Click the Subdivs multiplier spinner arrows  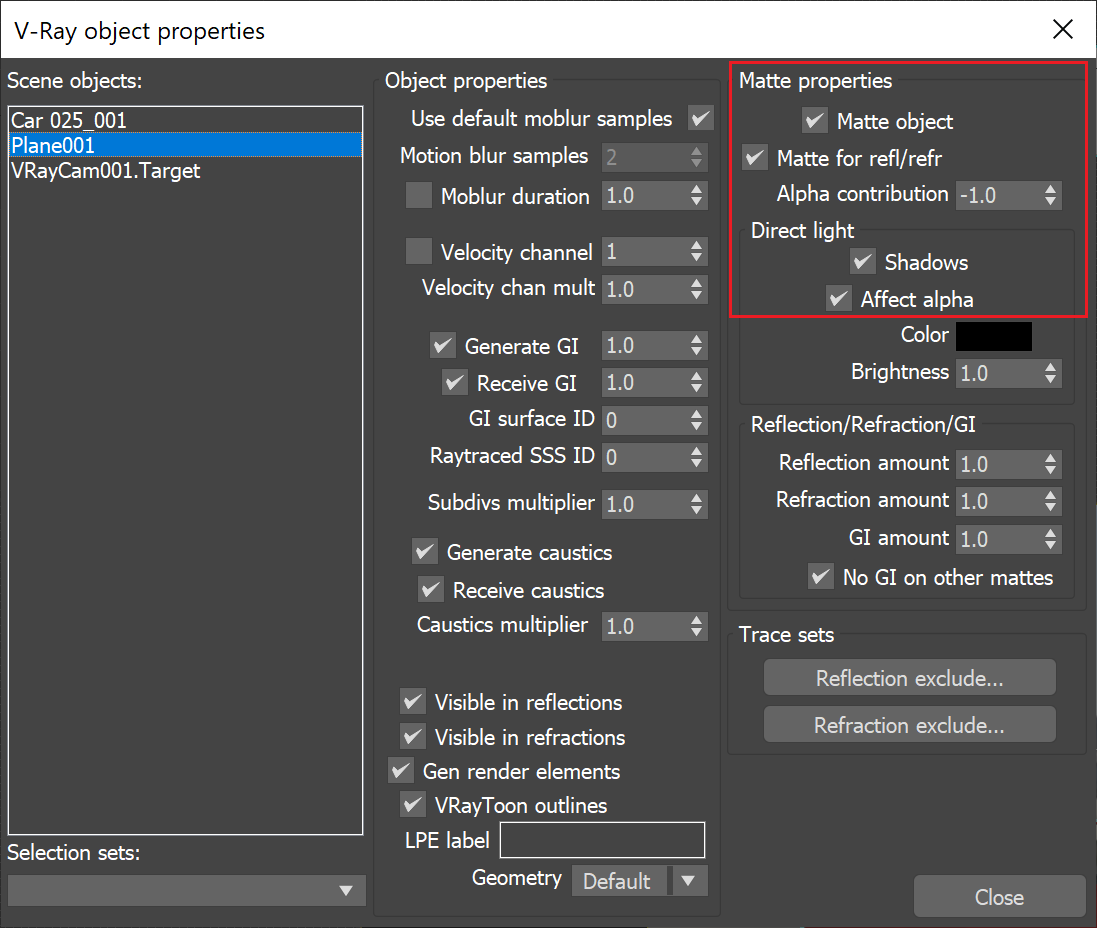696,504
